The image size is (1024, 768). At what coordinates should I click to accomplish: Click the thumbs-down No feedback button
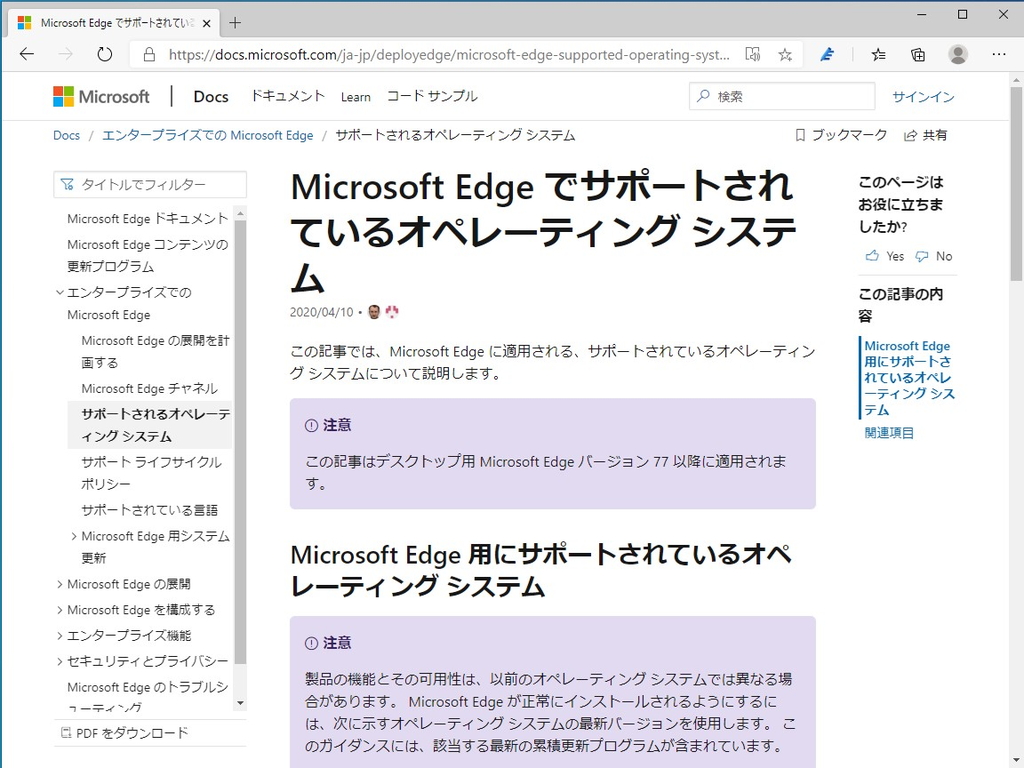click(x=934, y=256)
